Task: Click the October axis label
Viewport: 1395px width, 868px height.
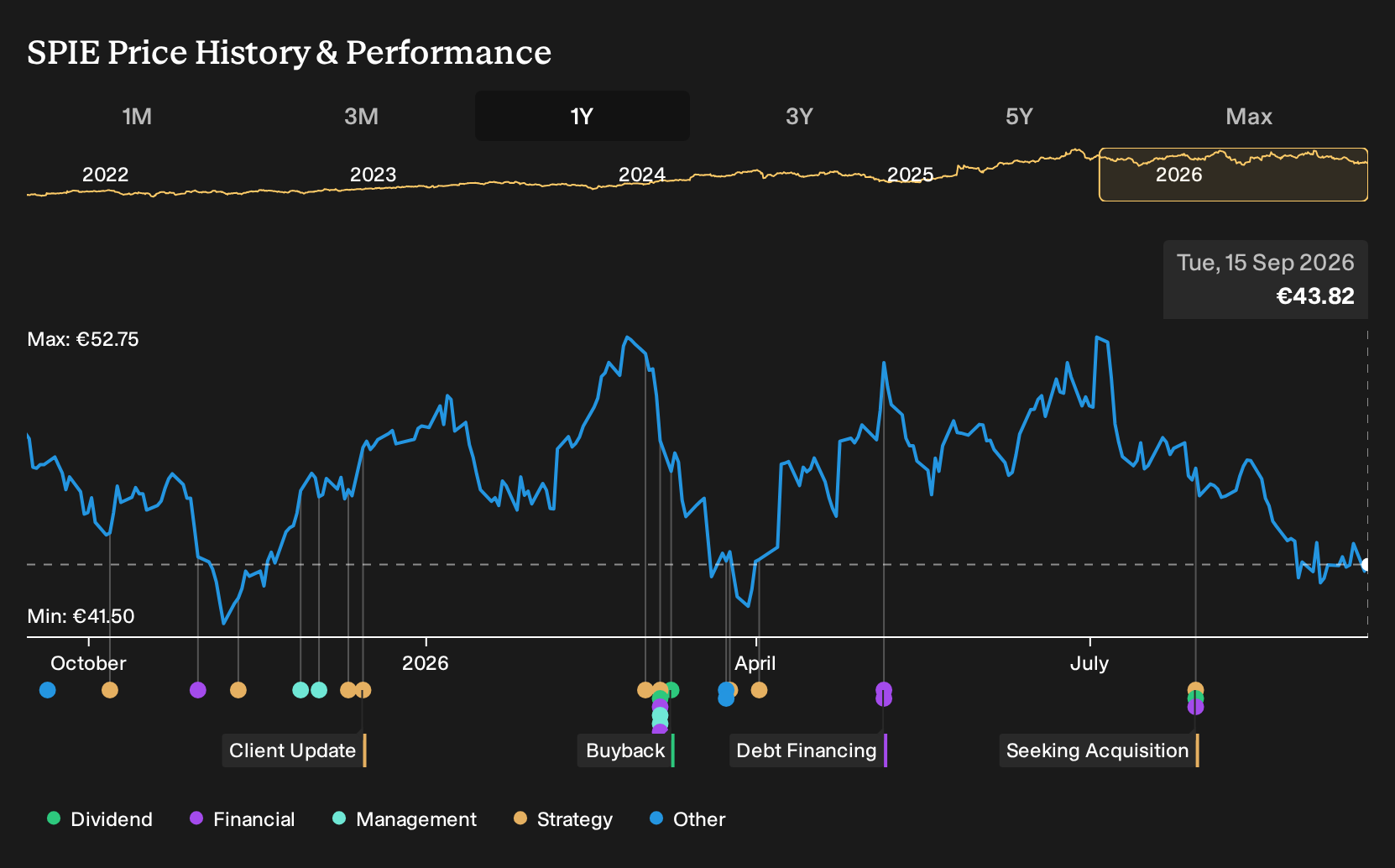Action: [88, 663]
